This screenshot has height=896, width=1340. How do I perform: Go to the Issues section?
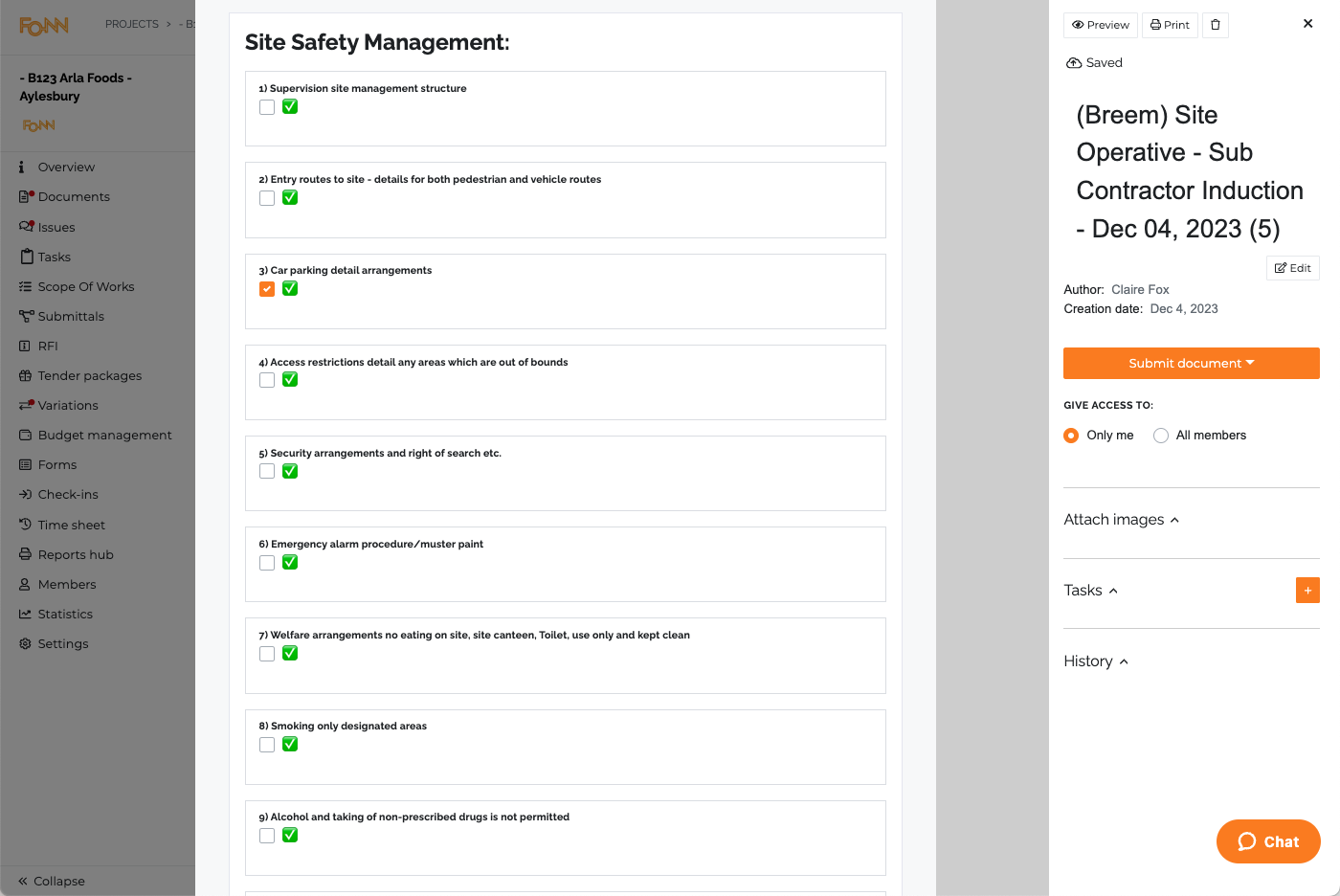pyautogui.click(x=56, y=227)
